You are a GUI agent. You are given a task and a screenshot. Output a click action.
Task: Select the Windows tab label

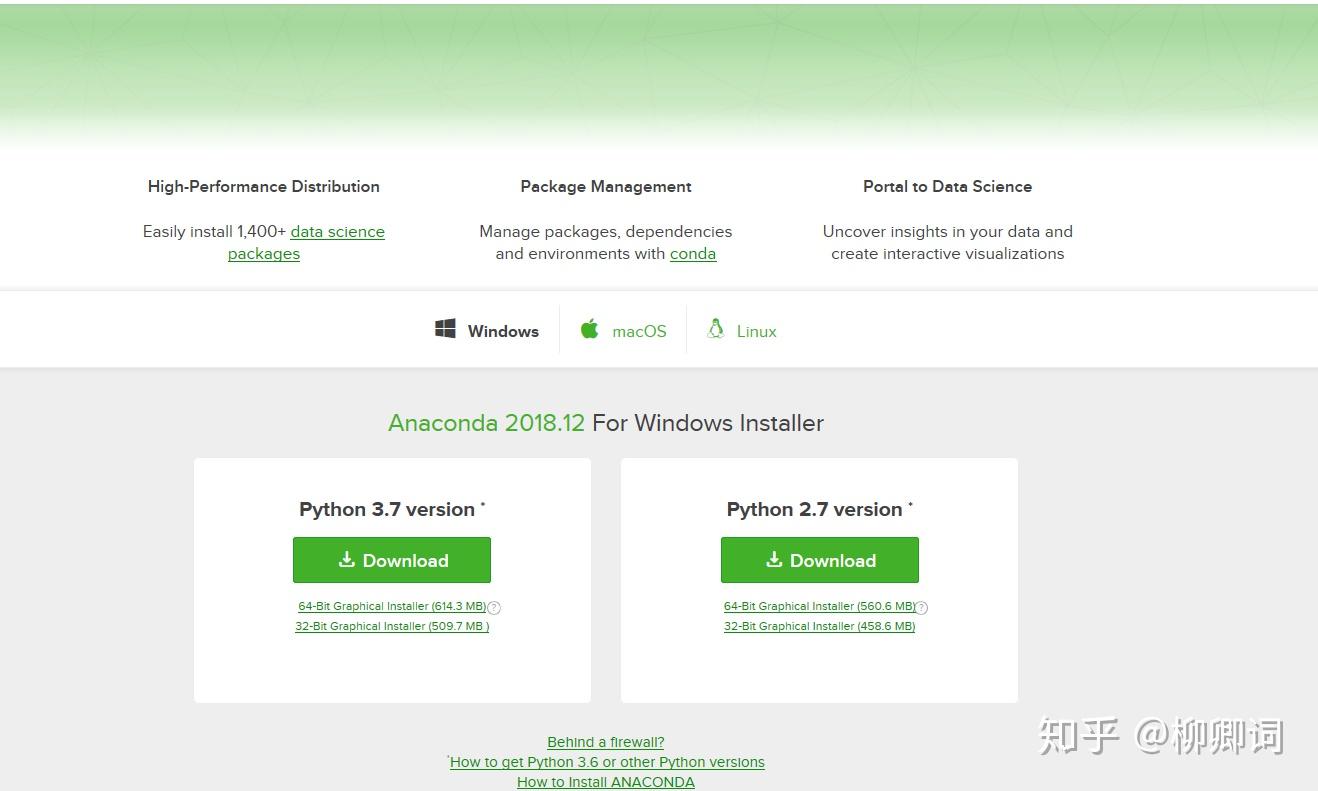click(503, 331)
